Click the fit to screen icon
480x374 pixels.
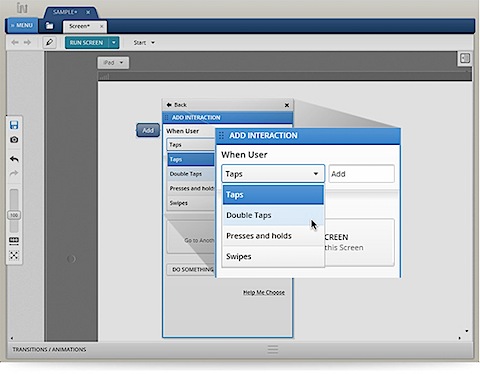(14, 255)
